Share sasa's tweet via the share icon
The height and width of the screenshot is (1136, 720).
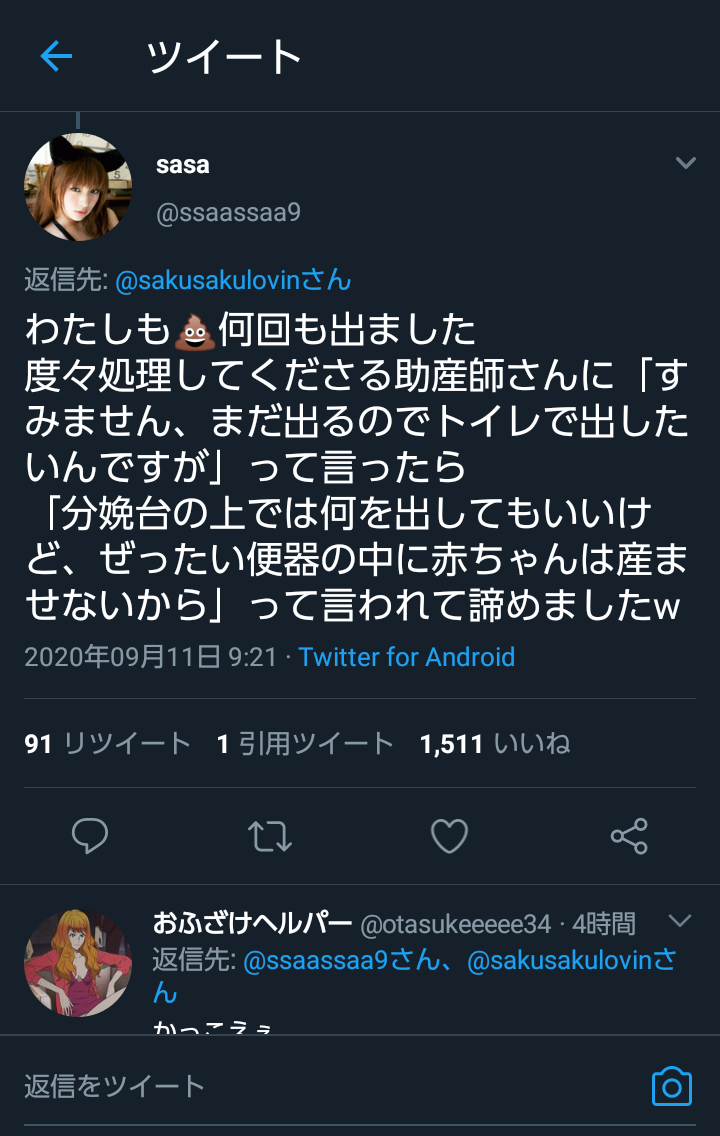point(629,835)
